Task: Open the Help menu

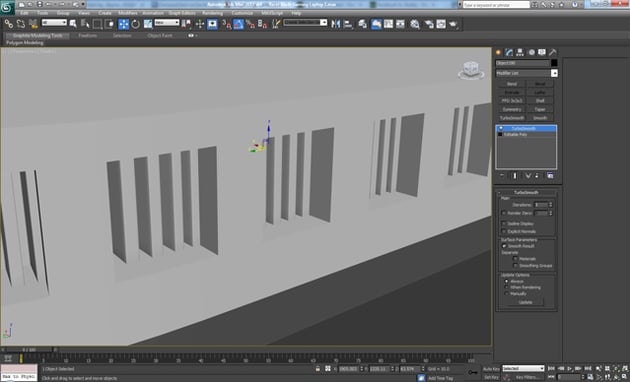Action: [296, 13]
